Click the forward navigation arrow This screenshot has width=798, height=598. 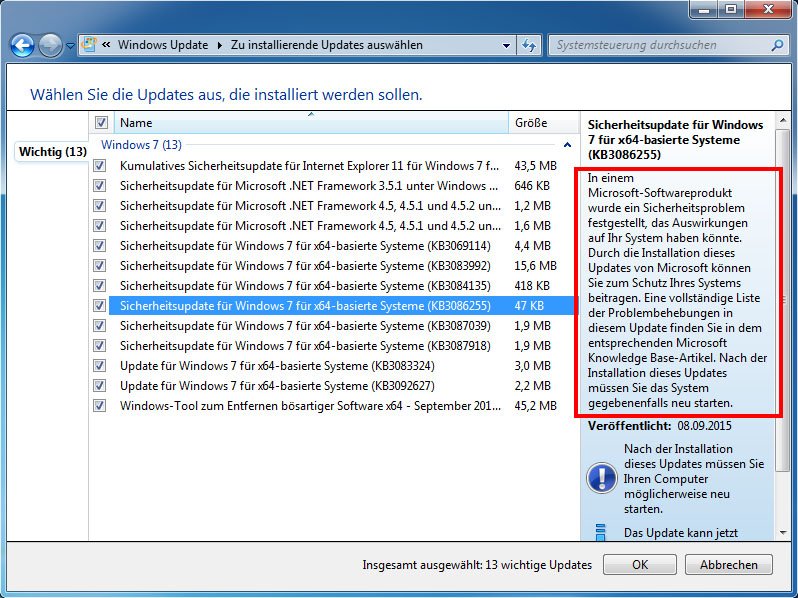click(50, 45)
